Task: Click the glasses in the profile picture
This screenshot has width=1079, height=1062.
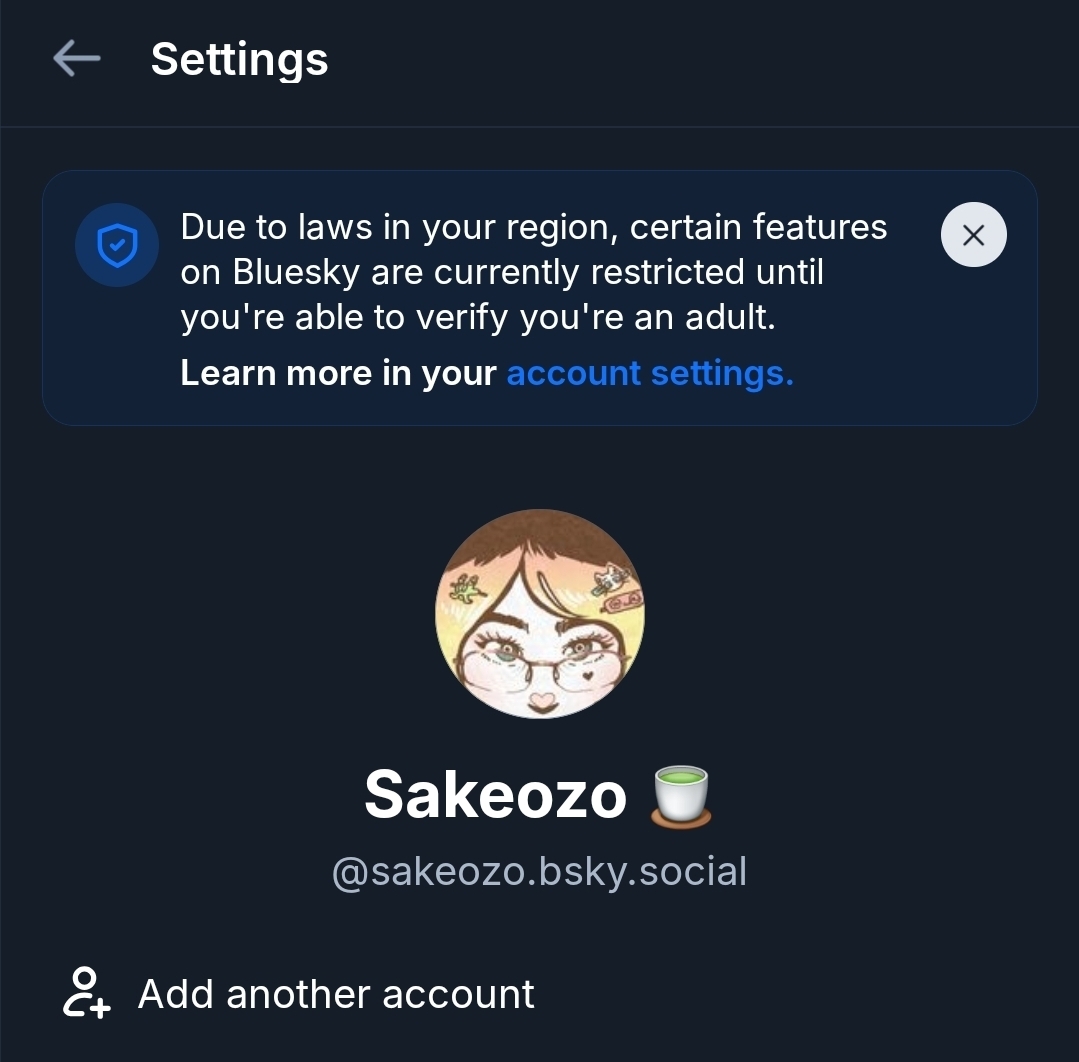Action: tap(539, 658)
